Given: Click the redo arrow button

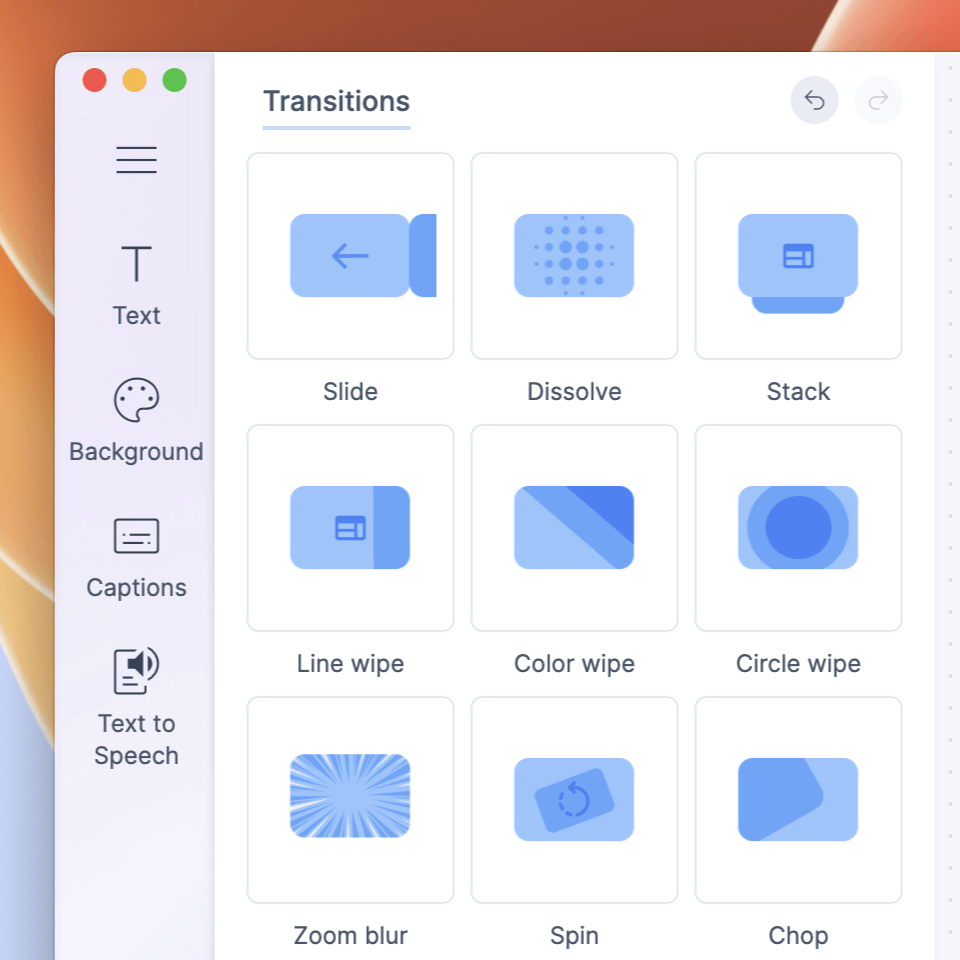Looking at the screenshot, I should (x=878, y=100).
